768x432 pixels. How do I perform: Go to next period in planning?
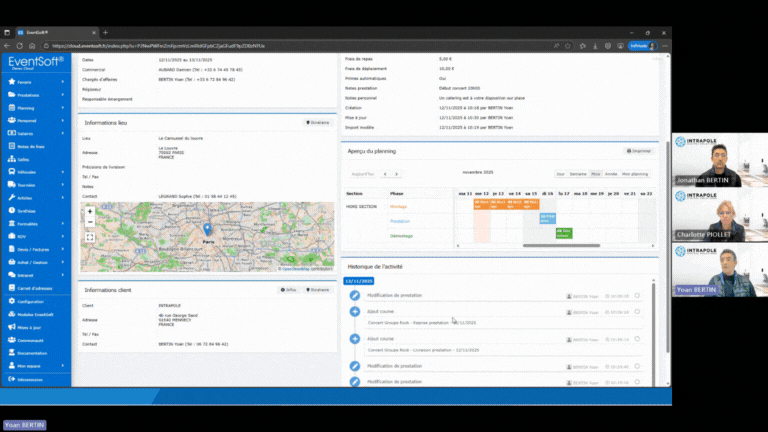pyautogui.click(x=396, y=173)
